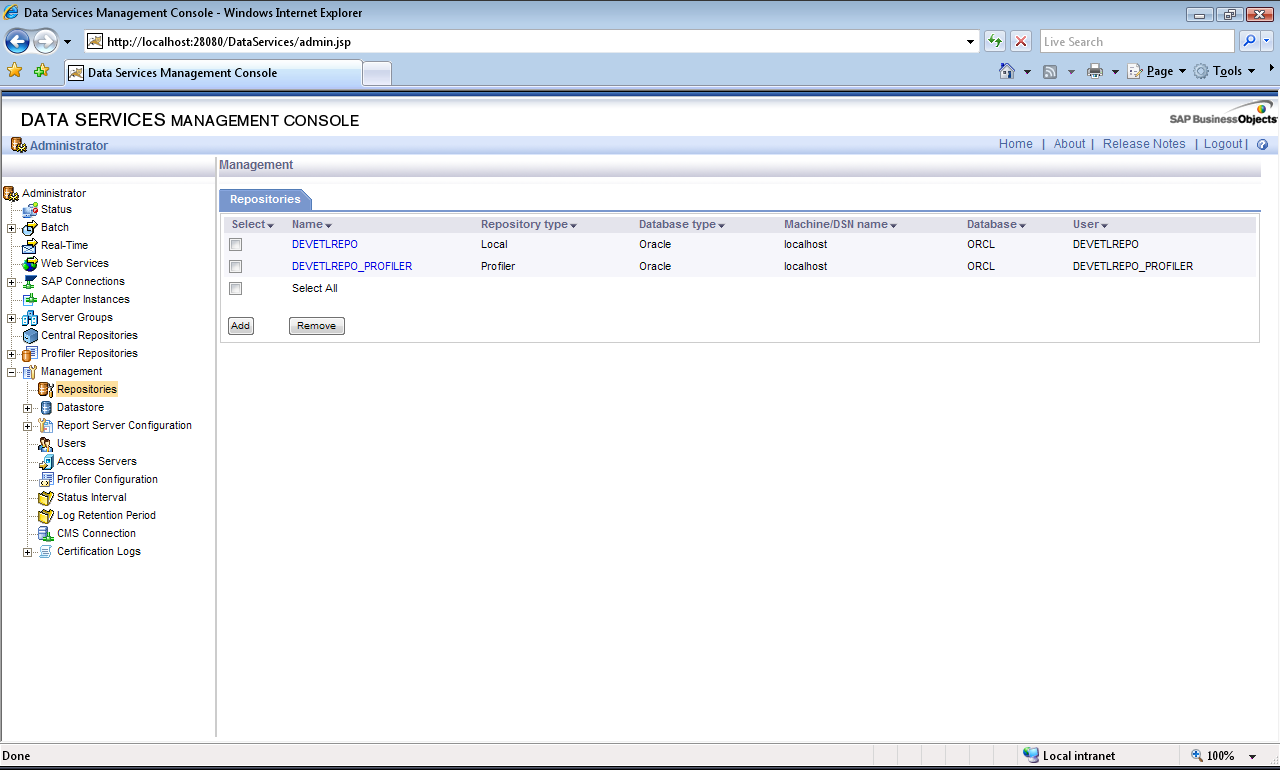Click the Batch node icon
The width and height of the screenshot is (1280, 770).
(x=30, y=228)
